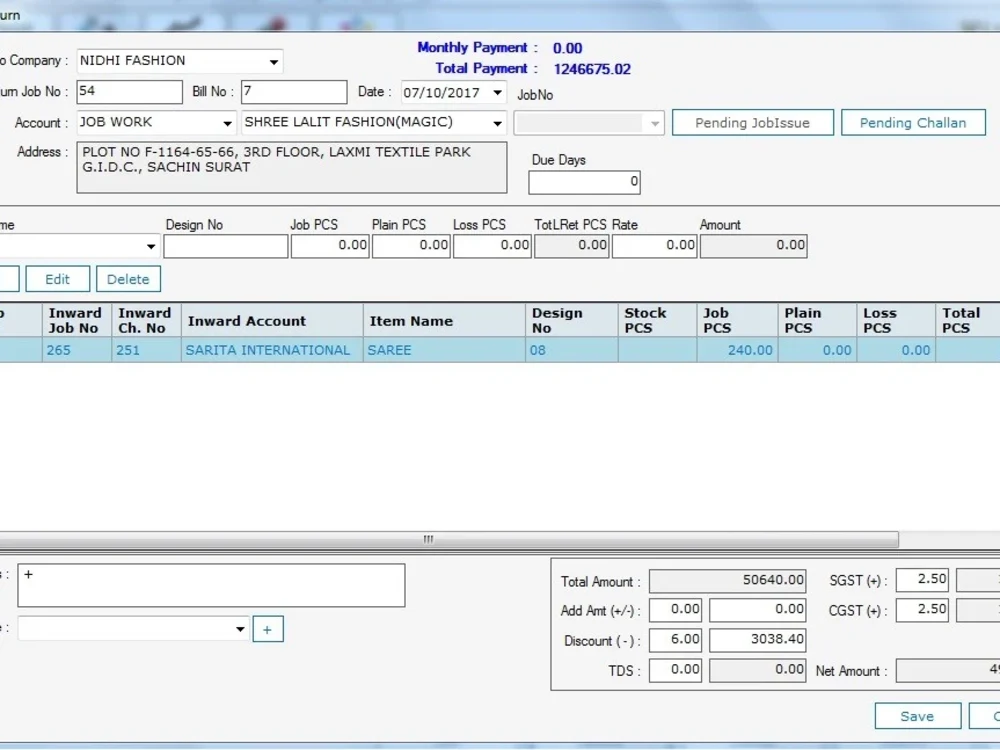Image resolution: width=1000 pixels, height=750 pixels.
Task: Click the Delete button
Action: (128, 279)
